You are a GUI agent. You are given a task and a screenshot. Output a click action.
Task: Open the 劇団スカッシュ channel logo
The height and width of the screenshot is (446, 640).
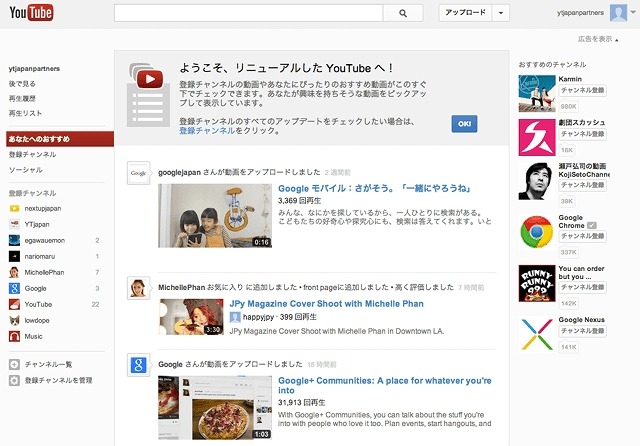(x=537, y=138)
